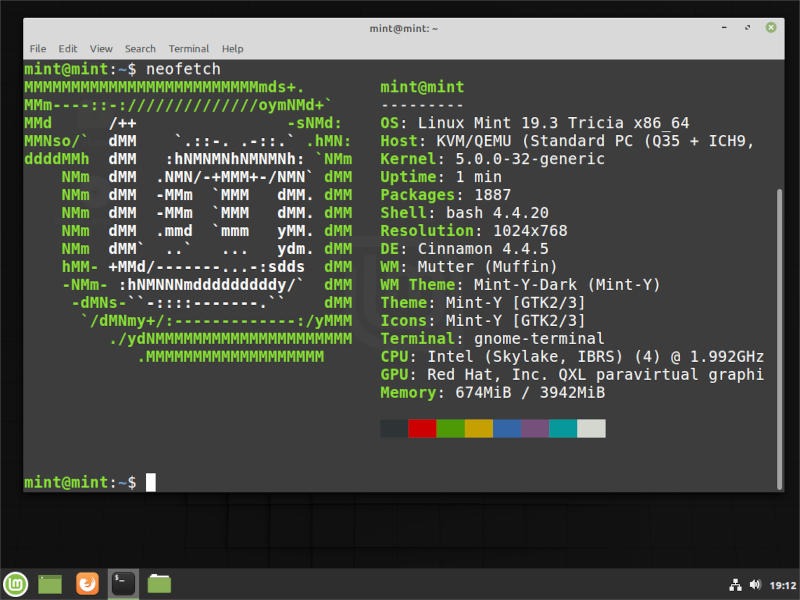This screenshot has height=600, width=800.
Task: Click the red swatch in neofetch palette
Action: [422, 428]
